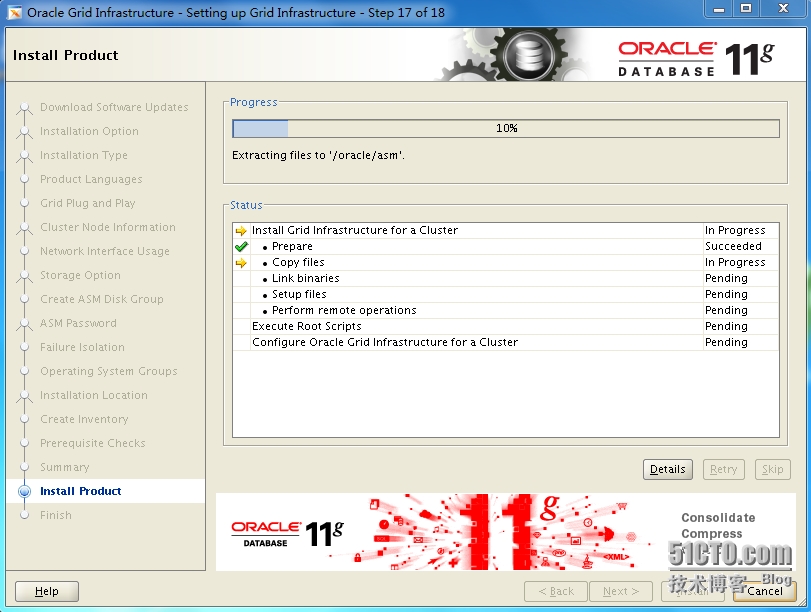Image resolution: width=811 pixels, height=612 pixels.
Task: Select 'Perform remote operations' status row
Action: [506, 310]
